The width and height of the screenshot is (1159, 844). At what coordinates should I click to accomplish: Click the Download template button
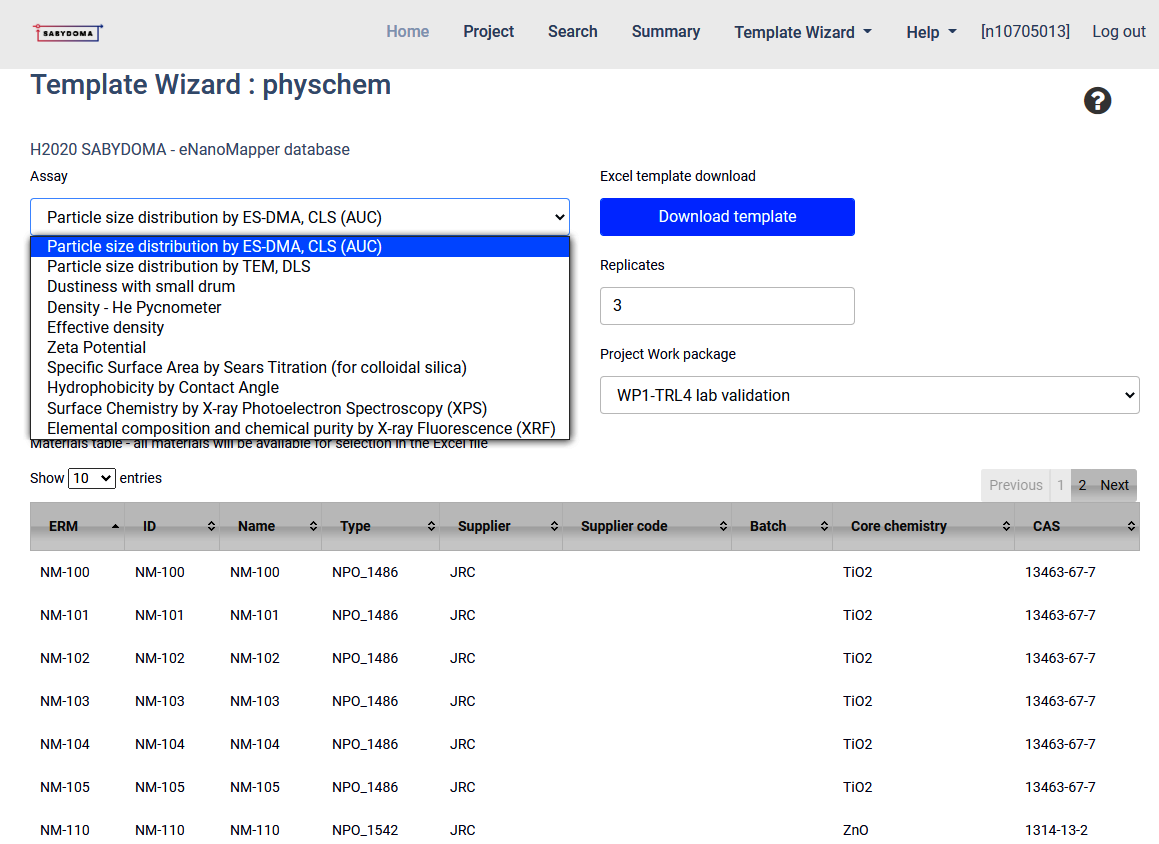(x=727, y=217)
